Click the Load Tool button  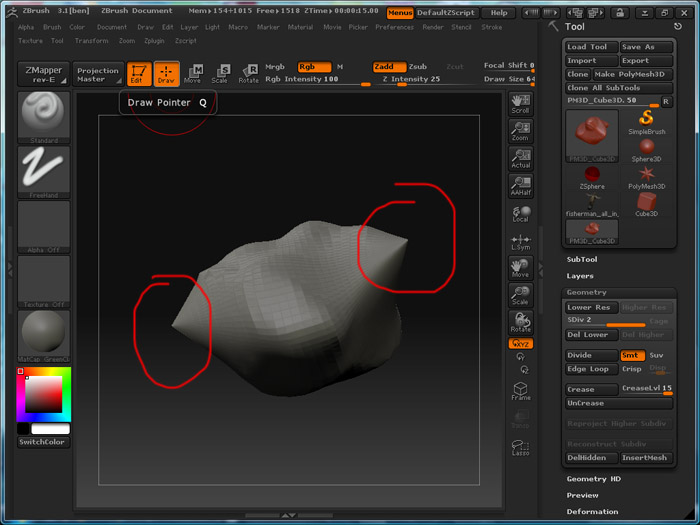tap(590, 47)
